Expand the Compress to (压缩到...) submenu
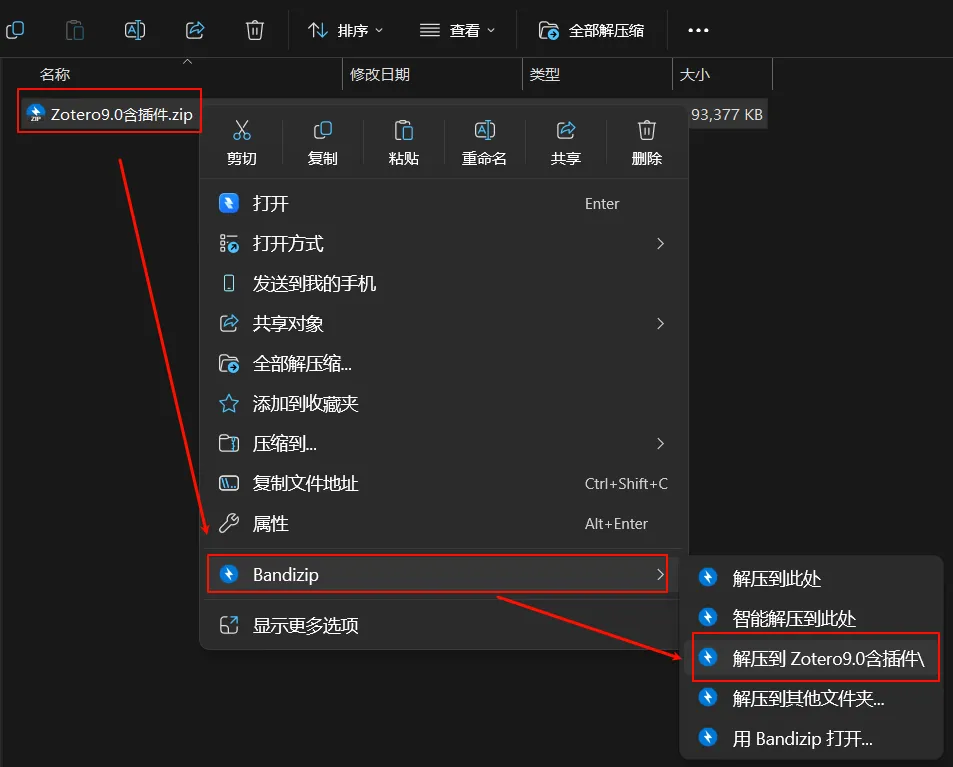 tap(444, 444)
